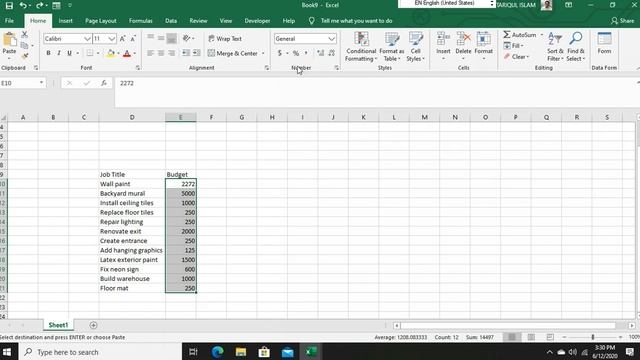Viewport: 640px width, 360px height.
Task: Apply the Percent Style format
Action: 296,53
